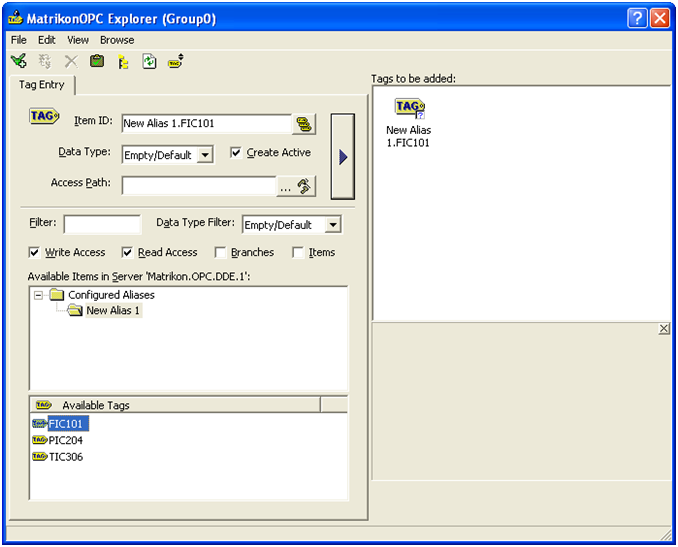This screenshot has width=678, height=547.
Task: Click the Item ID text field
Action: [207, 124]
